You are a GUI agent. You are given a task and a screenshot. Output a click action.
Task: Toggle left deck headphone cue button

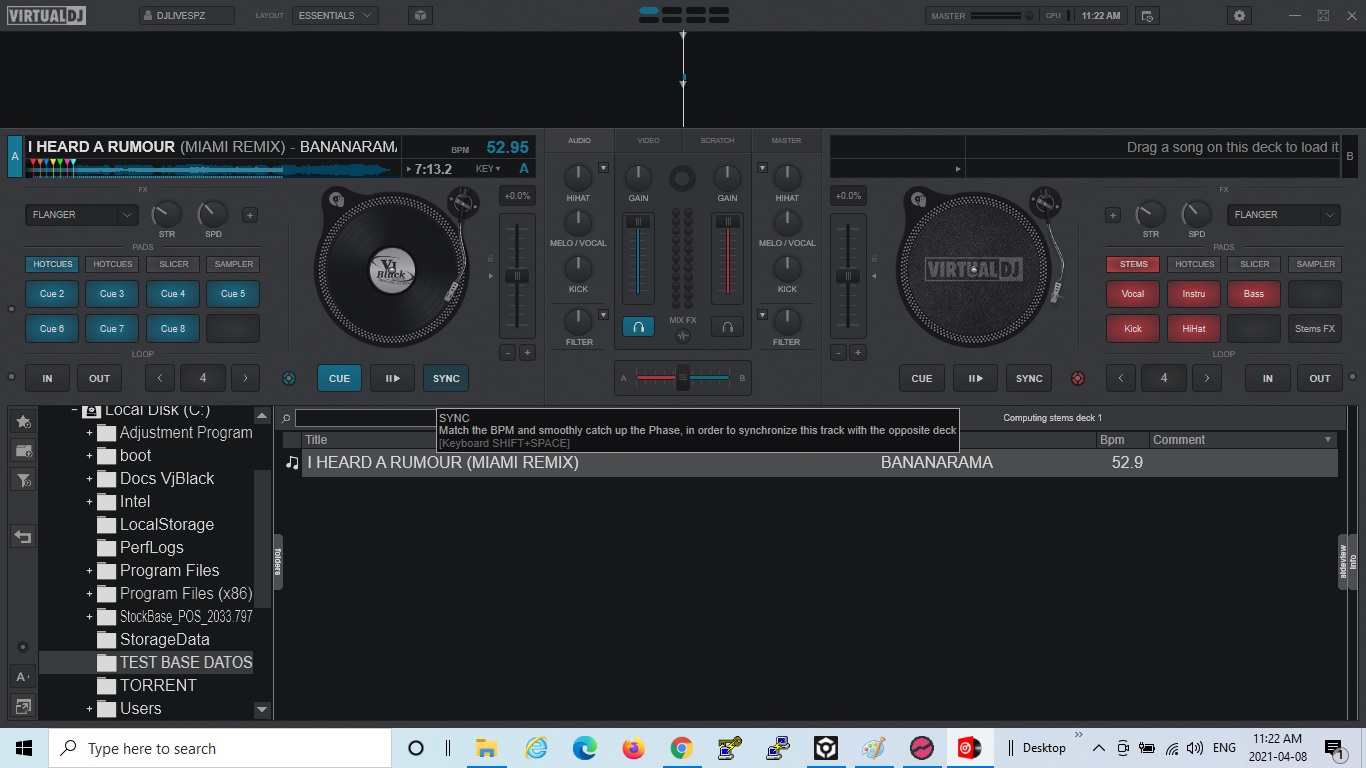point(638,327)
